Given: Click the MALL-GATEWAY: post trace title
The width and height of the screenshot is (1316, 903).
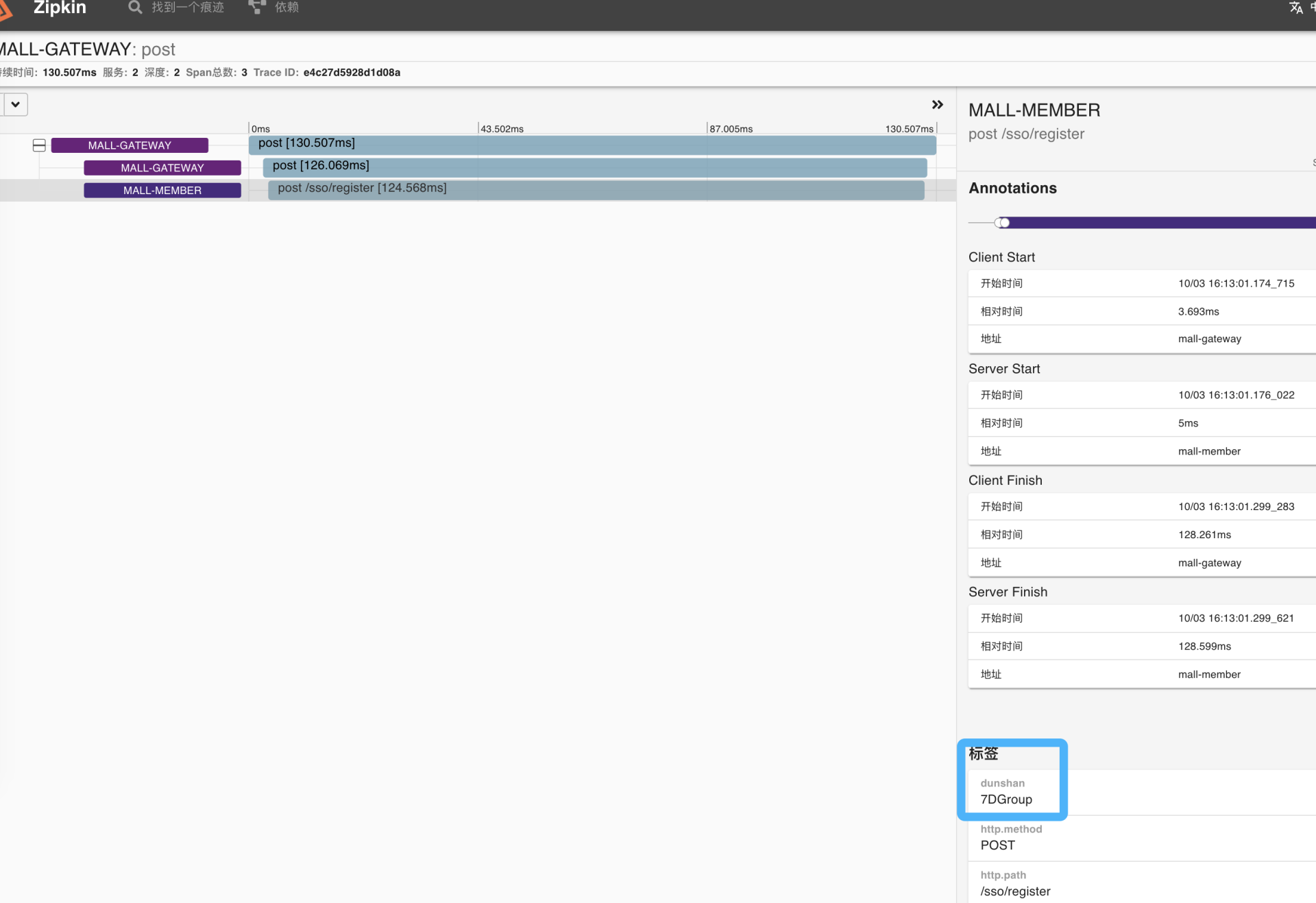Looking at the screenshot, I should [87, 49].
